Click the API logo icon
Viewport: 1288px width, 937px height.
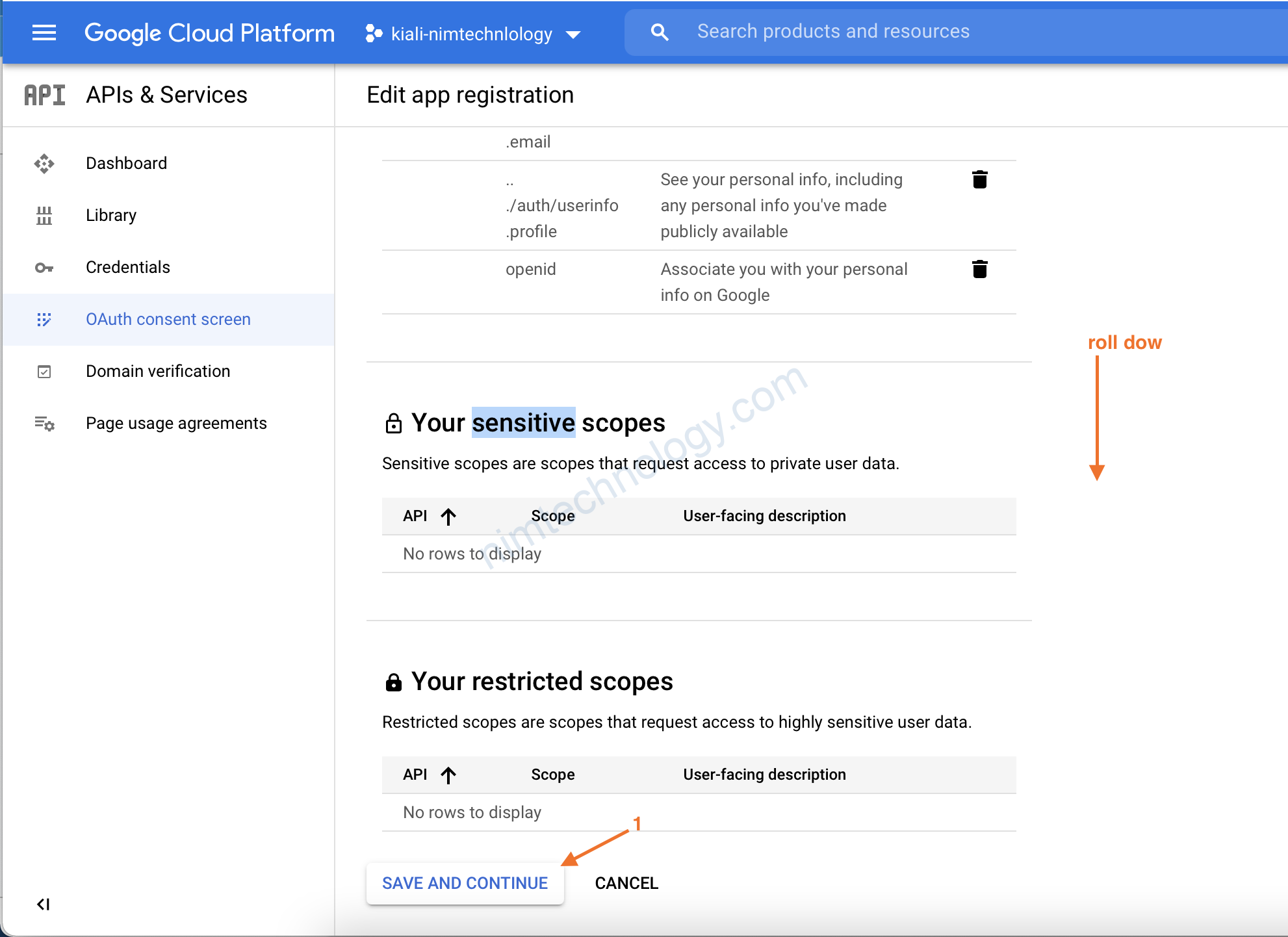45,95
